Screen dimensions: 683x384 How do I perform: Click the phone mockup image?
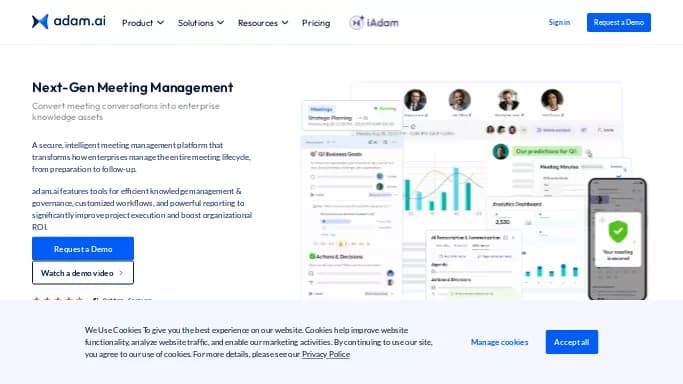point(617,239)
